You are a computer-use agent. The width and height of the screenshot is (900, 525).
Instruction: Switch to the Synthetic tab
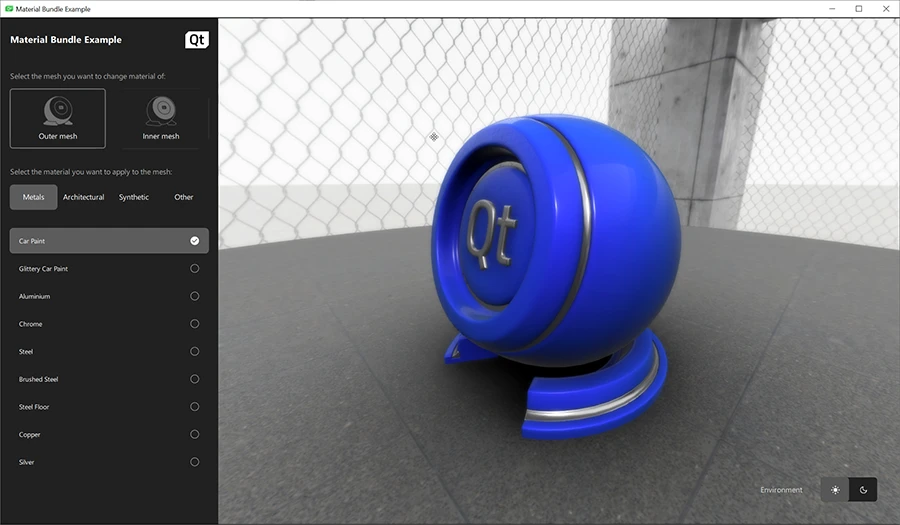pyautogui.click(x=134, y=197)
